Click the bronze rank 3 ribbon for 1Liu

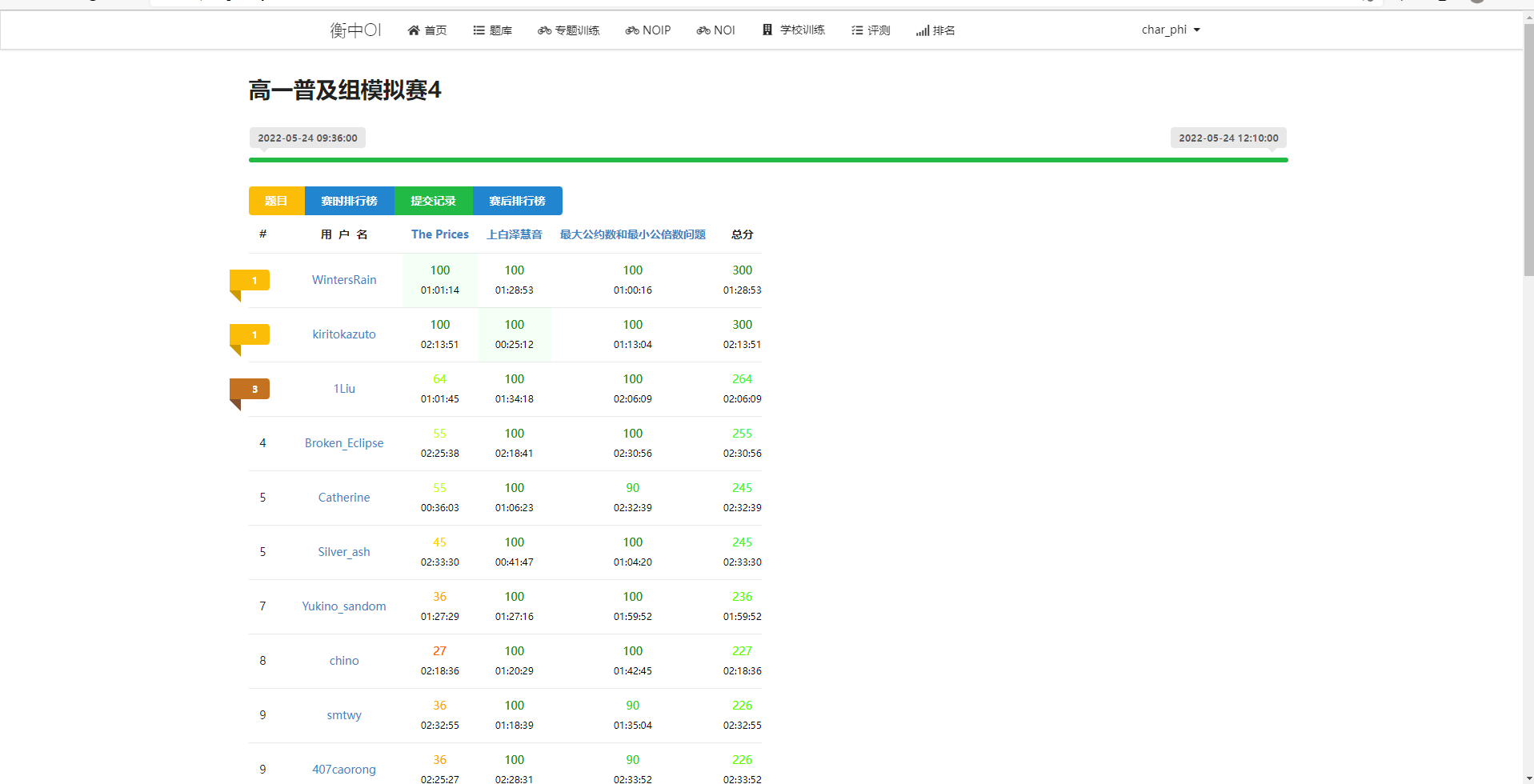[250, 394]
